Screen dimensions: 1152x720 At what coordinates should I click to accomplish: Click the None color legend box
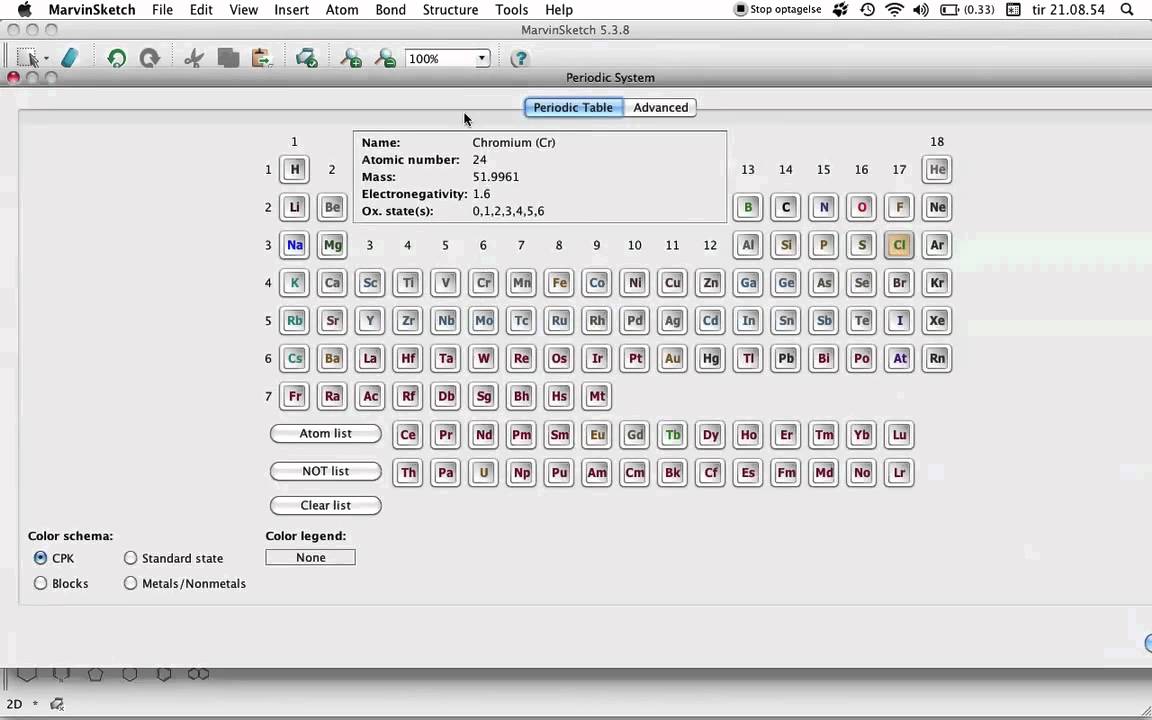point(310,558)
